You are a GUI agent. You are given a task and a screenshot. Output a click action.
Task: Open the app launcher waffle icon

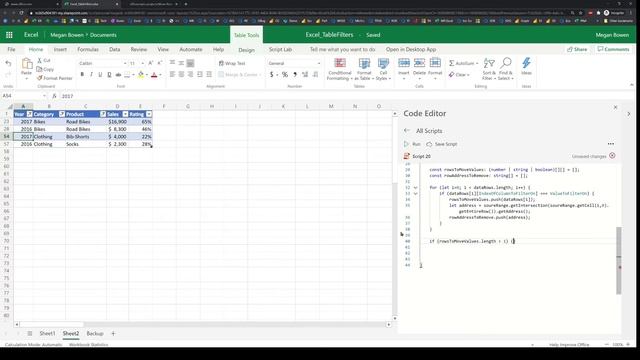click(x=9, y=35)
